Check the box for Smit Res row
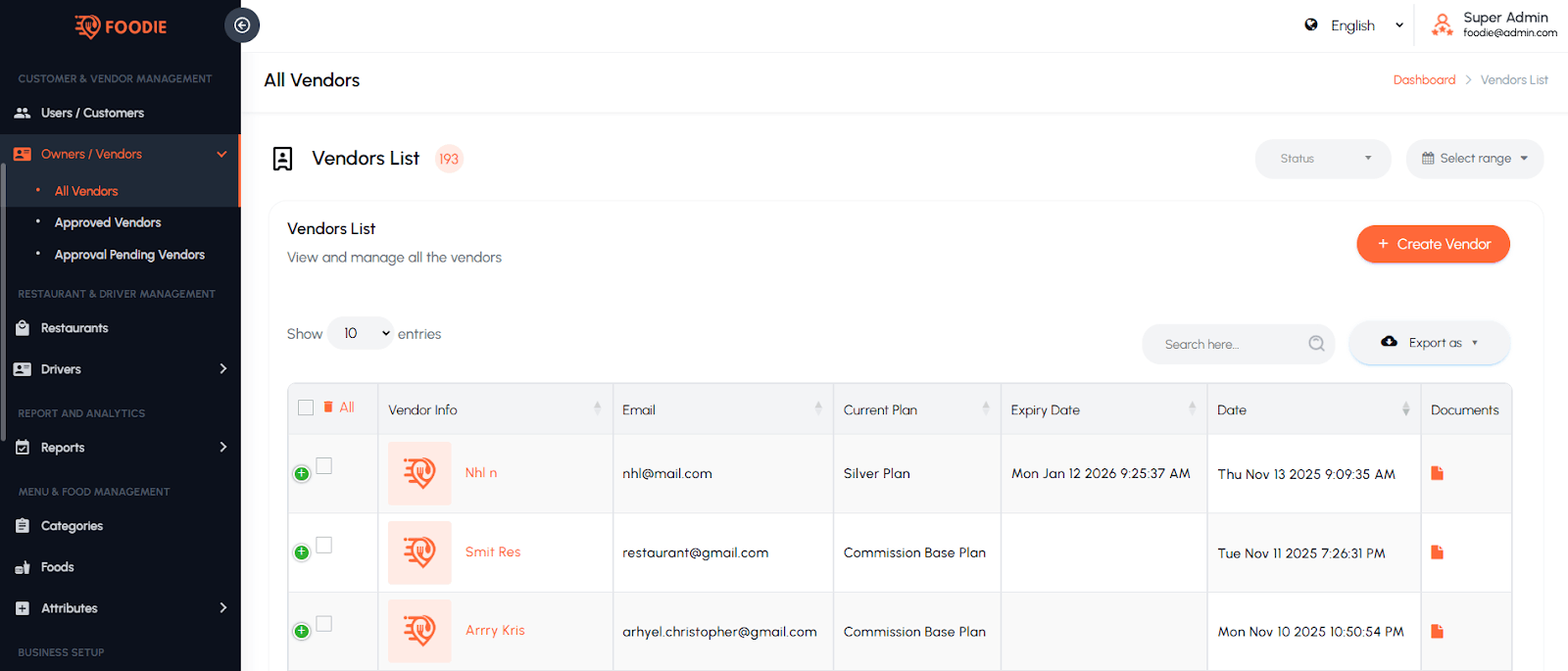This screenshot has width=1568, height=671. point(324,545)
